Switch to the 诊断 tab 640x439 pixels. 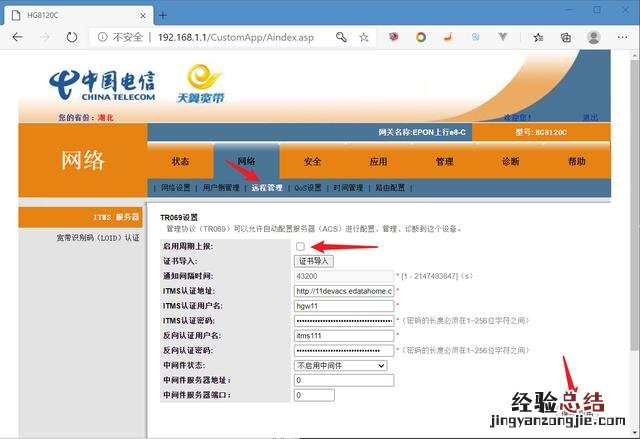(x=511, y=162)
